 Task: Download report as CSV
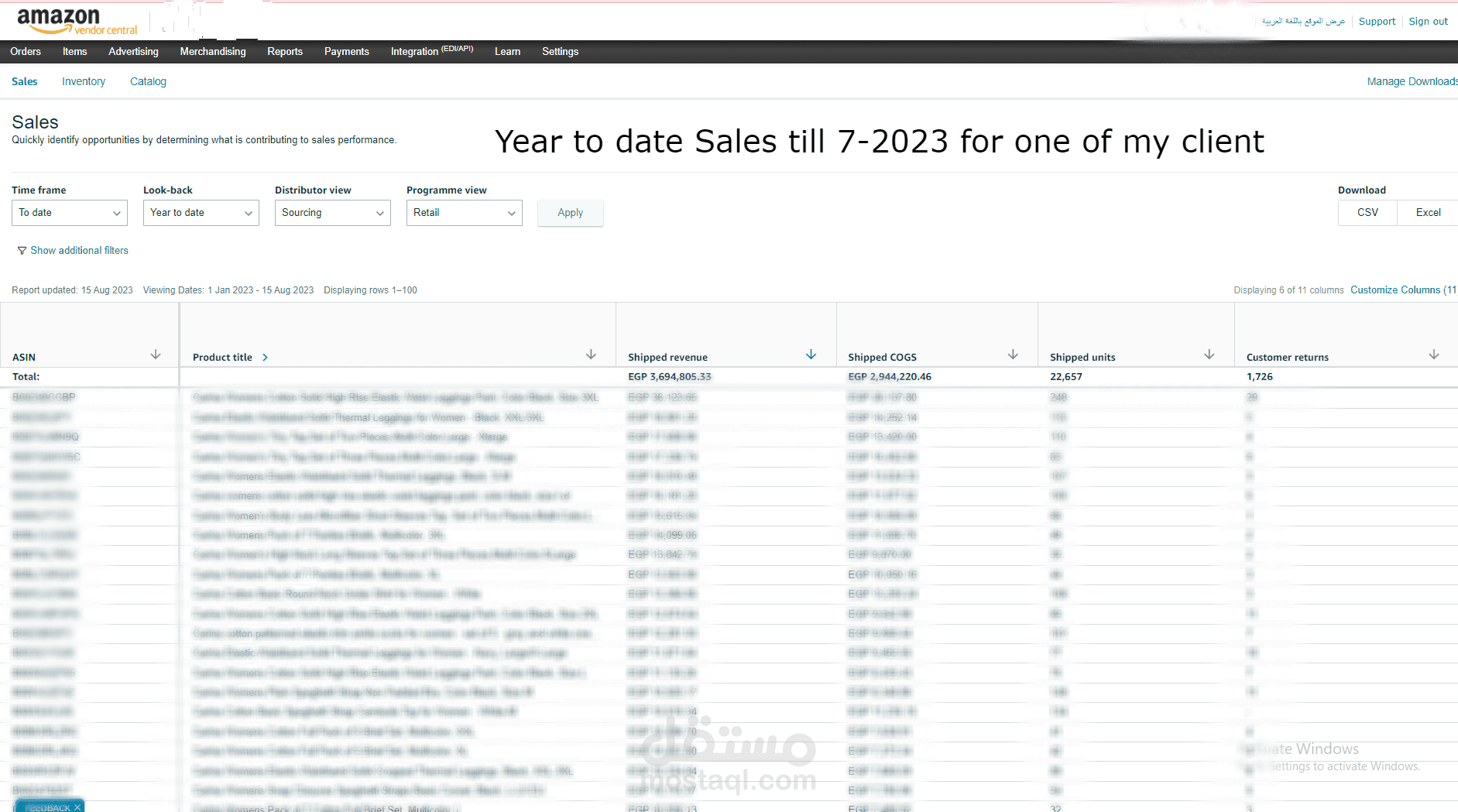(1368, 213)
